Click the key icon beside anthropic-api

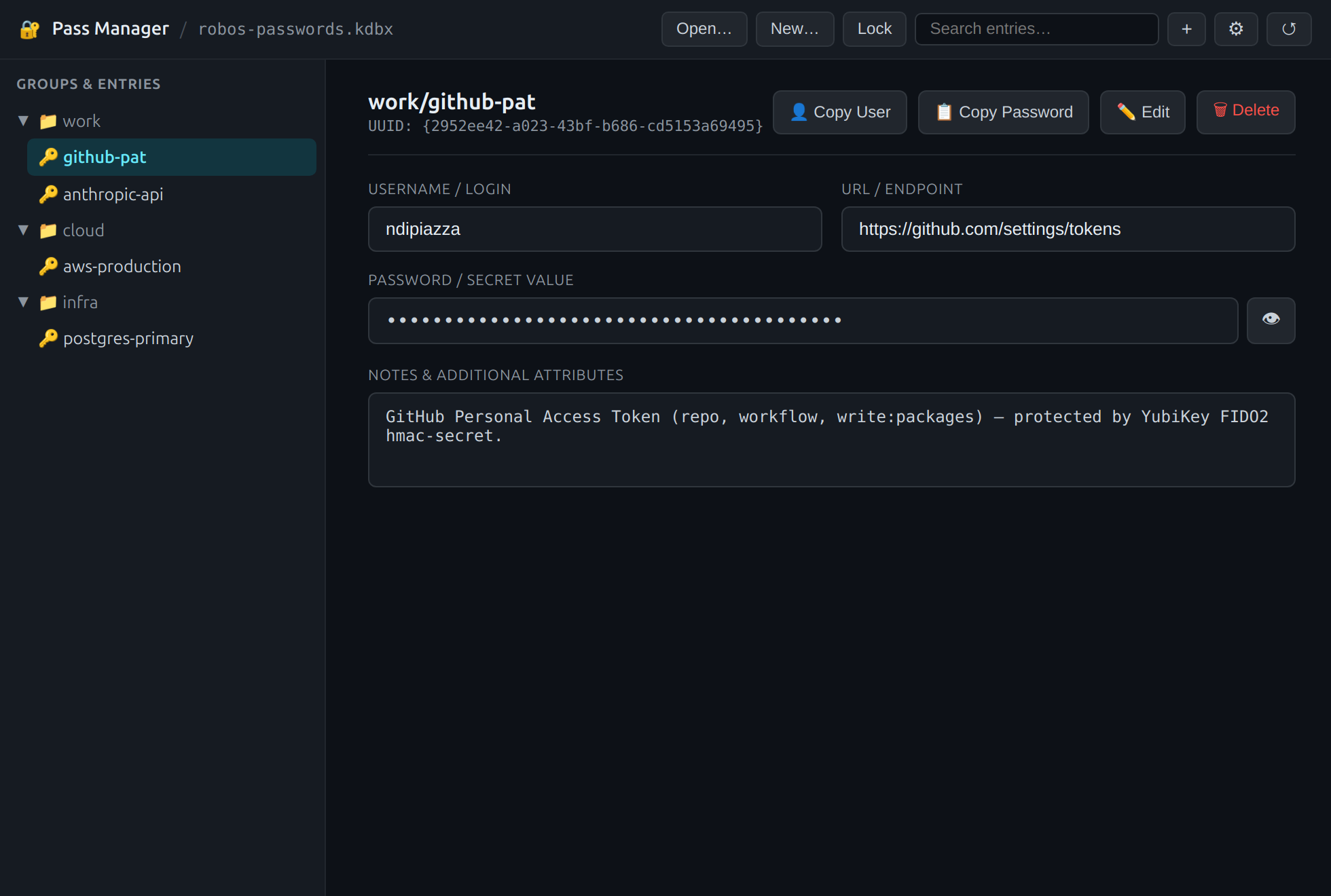coord(48,195)
